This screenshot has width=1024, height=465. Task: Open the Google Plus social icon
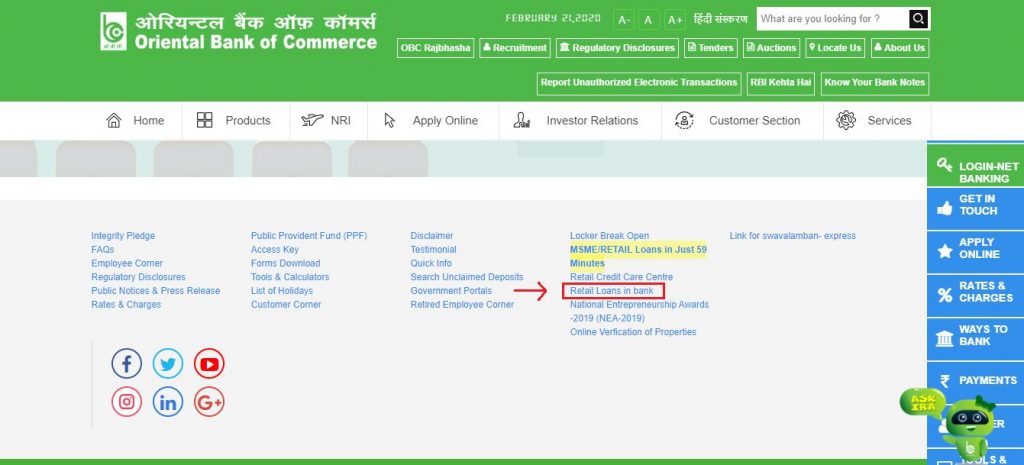pyautogui.click(x=209, y=402)
